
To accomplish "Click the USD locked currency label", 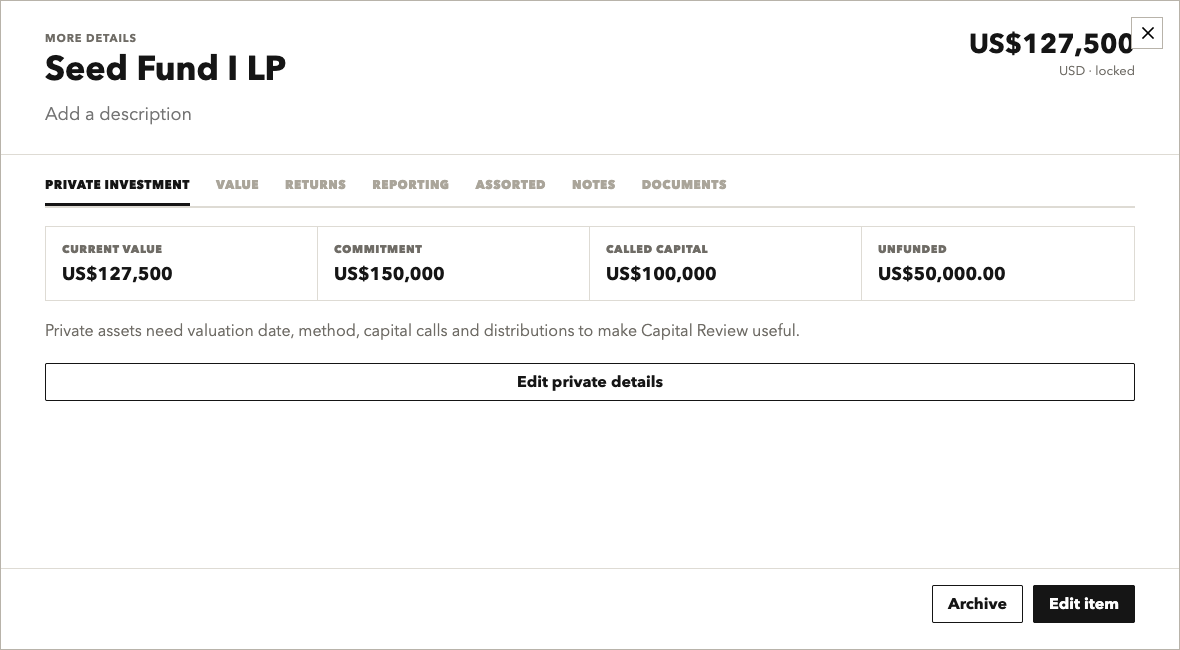I will point(1096,71).
